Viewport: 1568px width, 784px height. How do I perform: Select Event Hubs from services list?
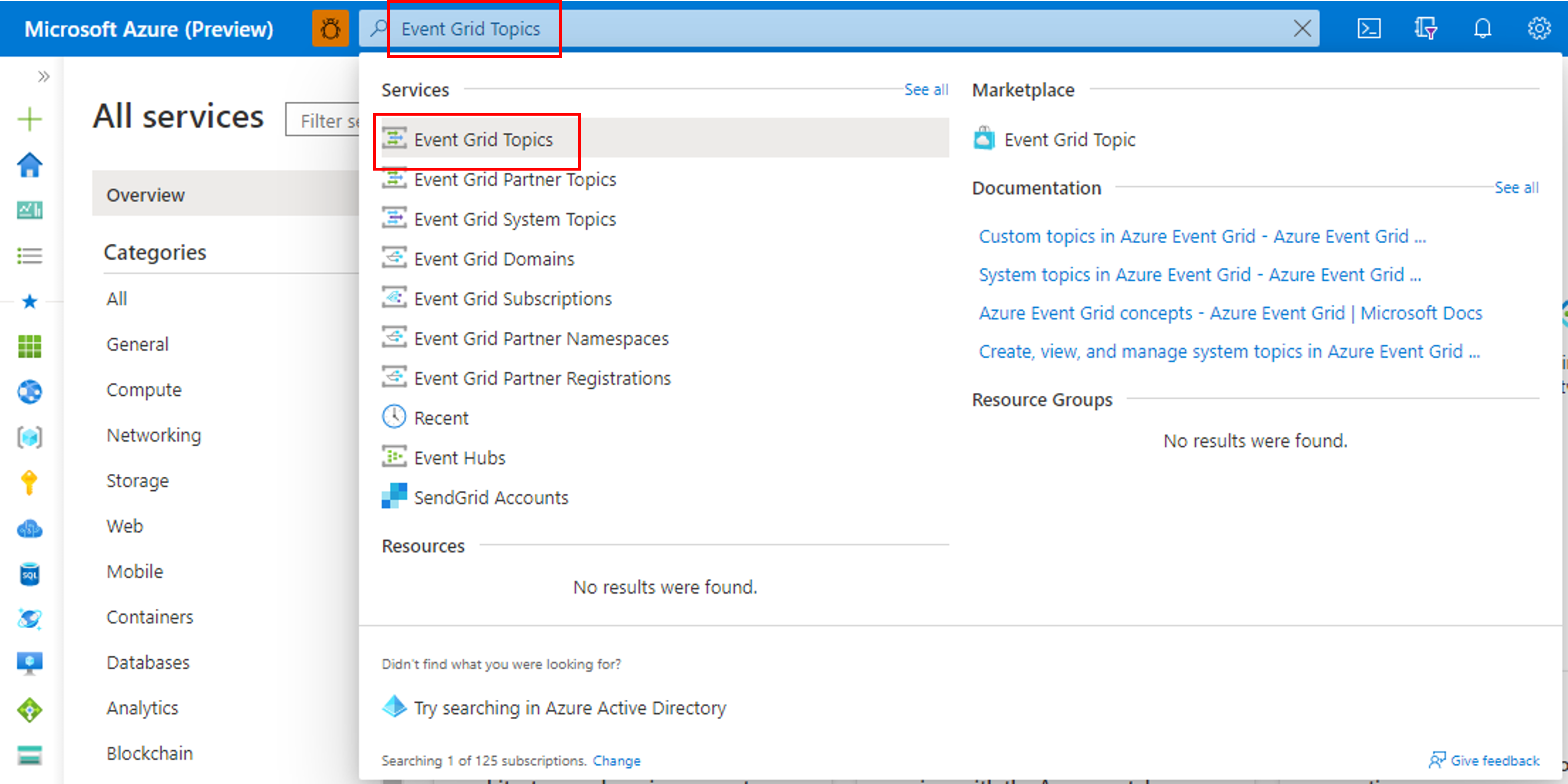pos(459,457)
